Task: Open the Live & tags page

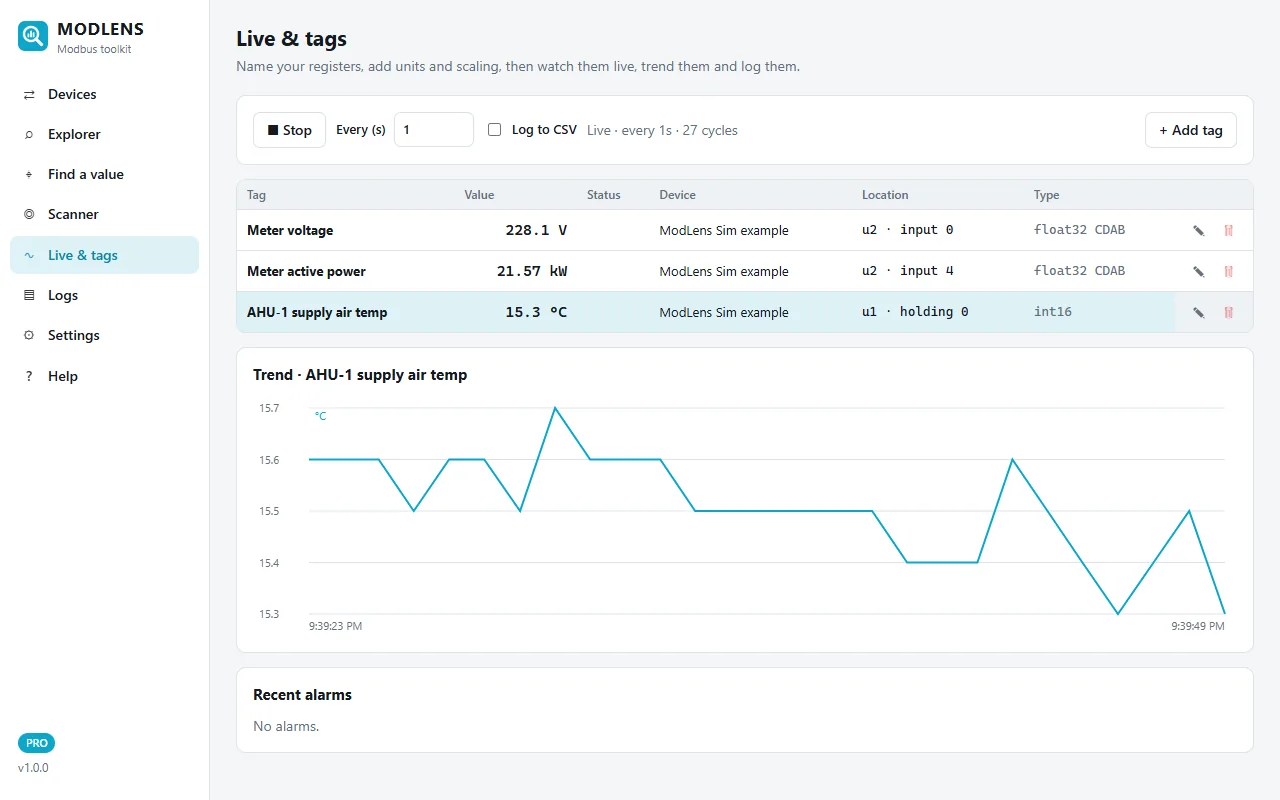Action: pyautogui.click(x=104, y=255)
